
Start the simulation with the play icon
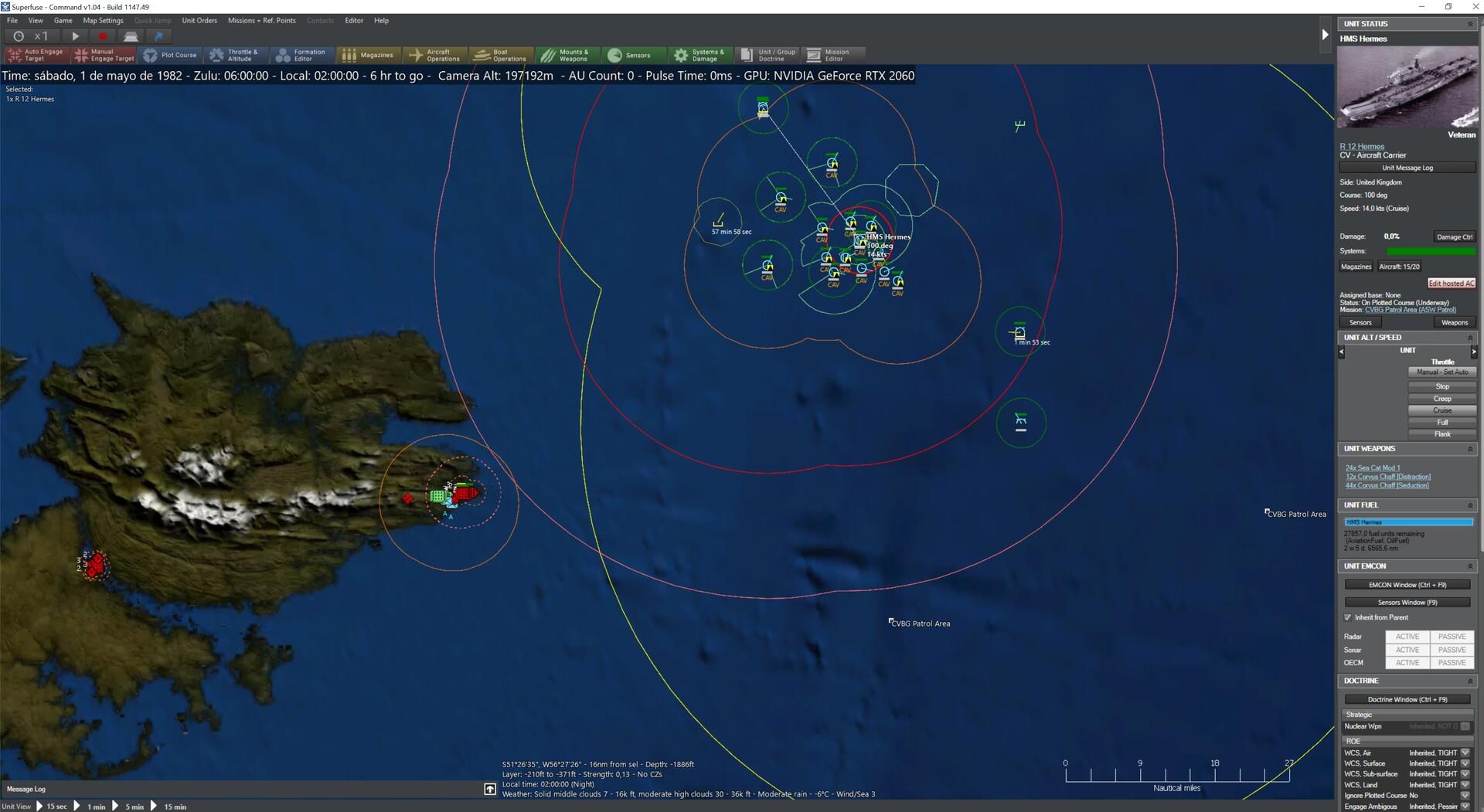coord(74,36)
